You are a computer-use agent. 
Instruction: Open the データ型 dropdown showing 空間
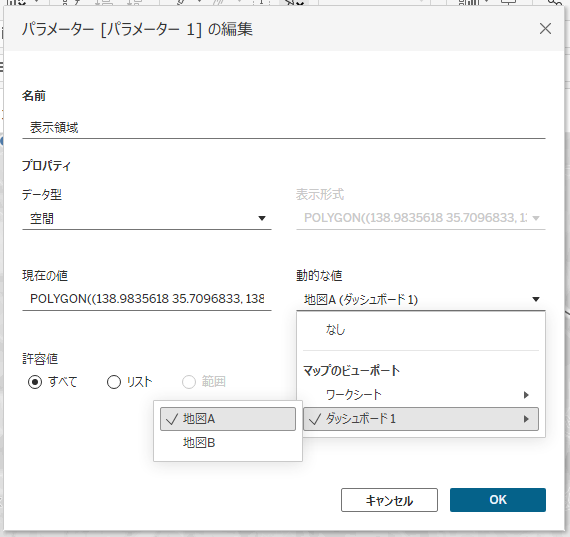pos(146,219)
